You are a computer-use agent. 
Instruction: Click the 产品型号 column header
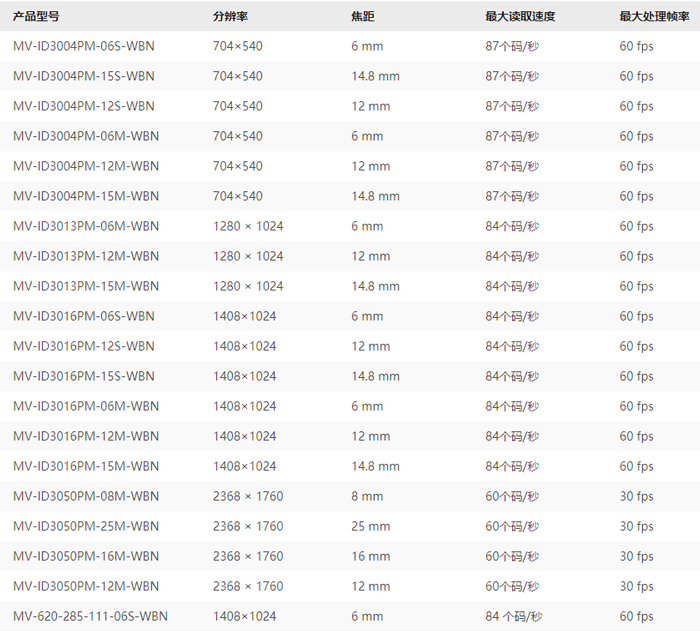pos(37,17)
